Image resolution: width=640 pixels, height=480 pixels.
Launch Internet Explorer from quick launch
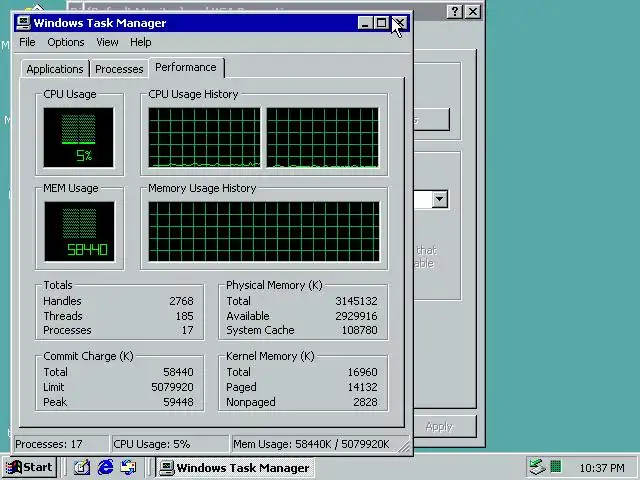[105, 467]
